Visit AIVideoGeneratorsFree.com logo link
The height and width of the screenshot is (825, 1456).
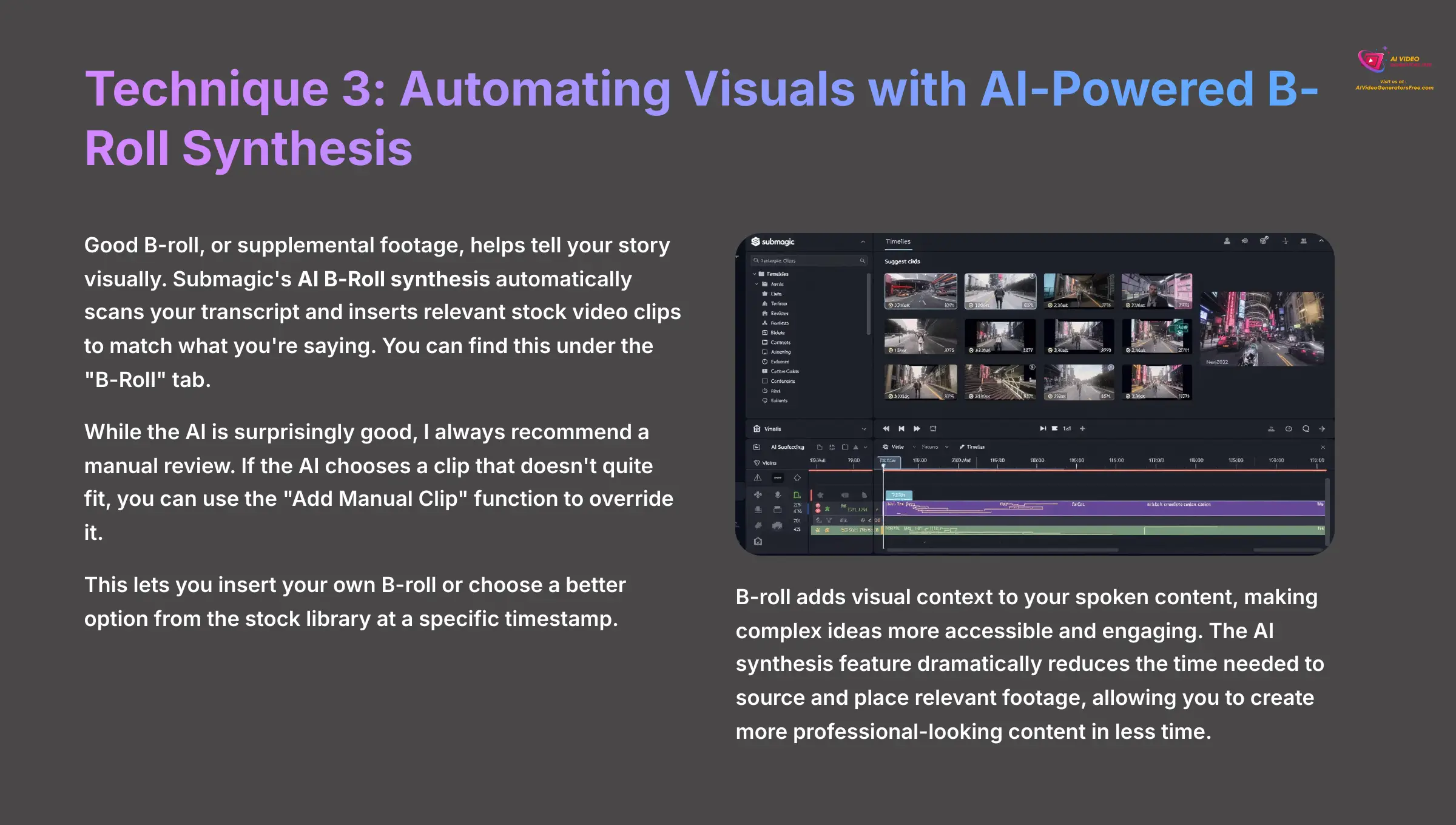[1394, 69]
